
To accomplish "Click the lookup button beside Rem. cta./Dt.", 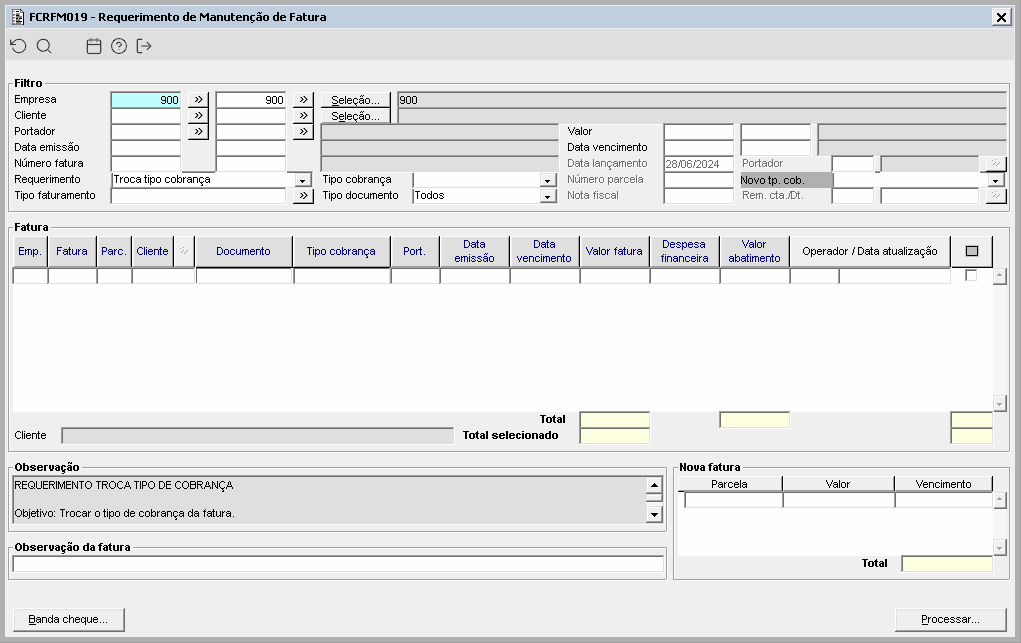I will (x=996, y=195).
